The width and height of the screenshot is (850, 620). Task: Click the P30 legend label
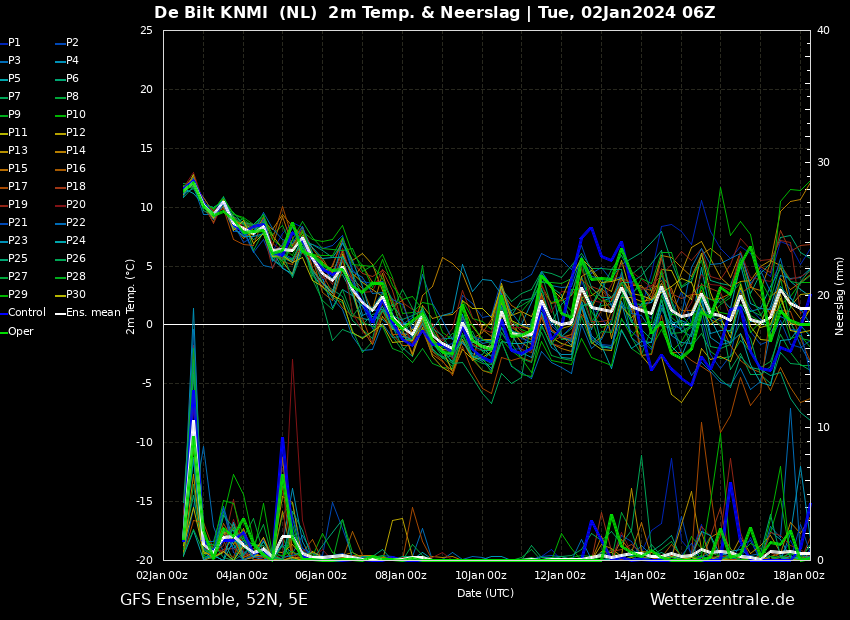(75, 295)
